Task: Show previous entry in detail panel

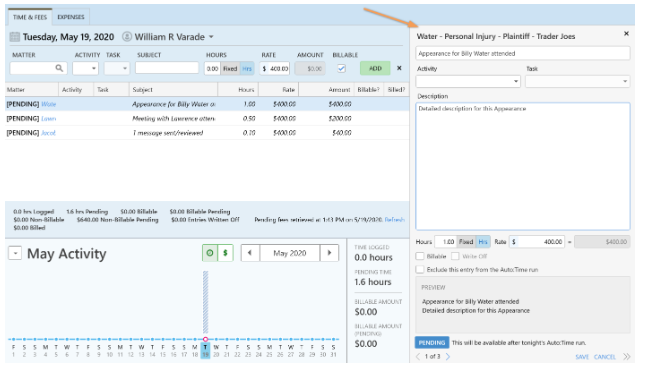Action: [418, 356]
